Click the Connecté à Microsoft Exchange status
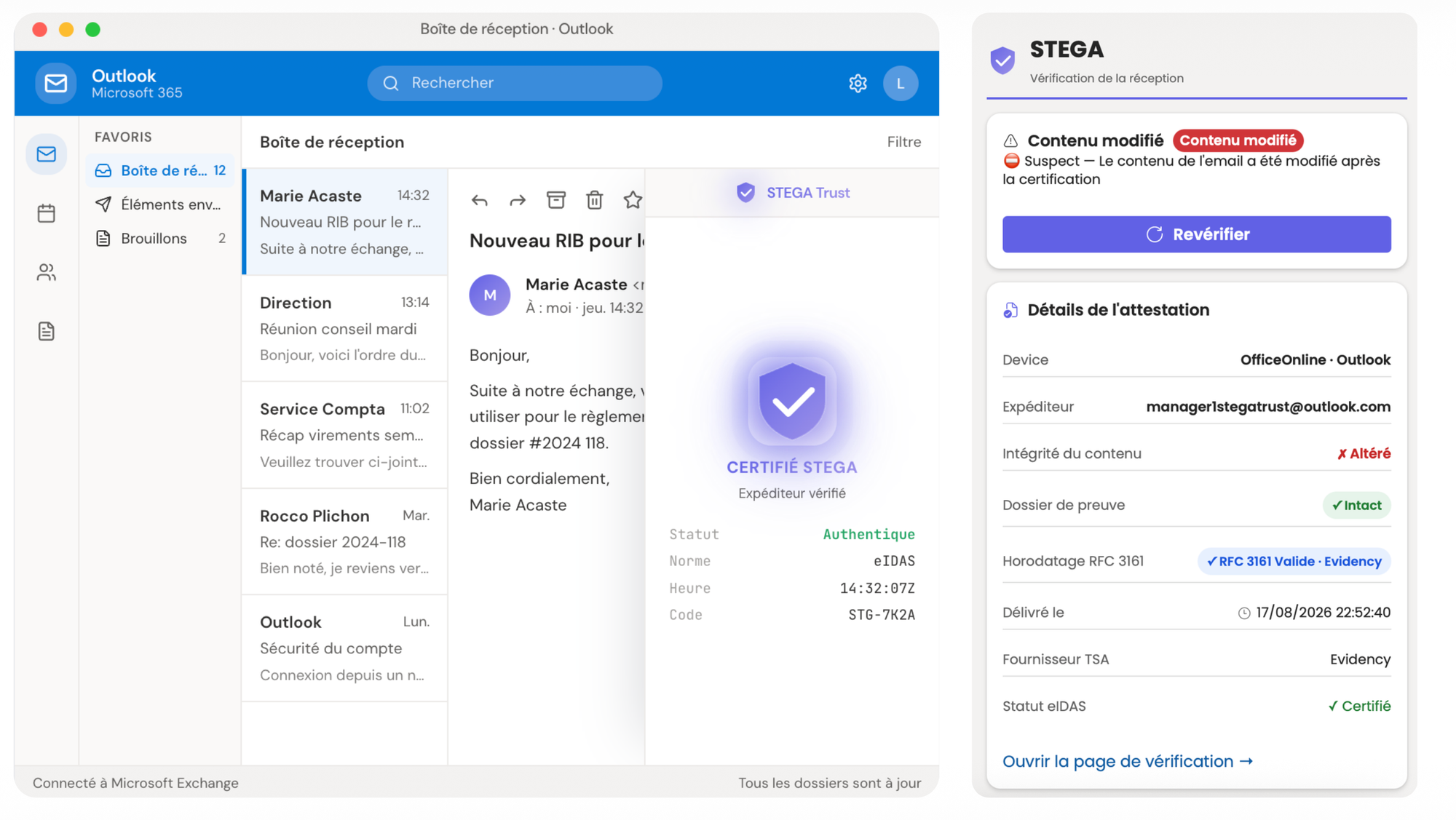Viewport: 1456px width, 820px height. coord(135,784)
